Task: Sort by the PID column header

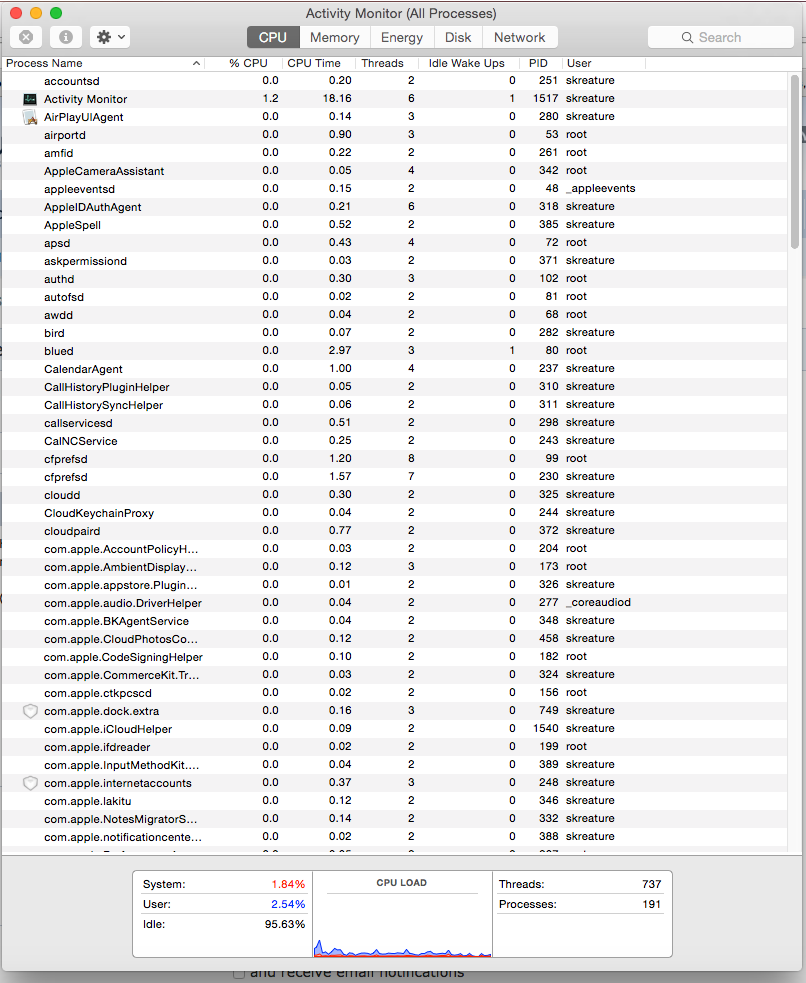Action: [x=541, y=63]
